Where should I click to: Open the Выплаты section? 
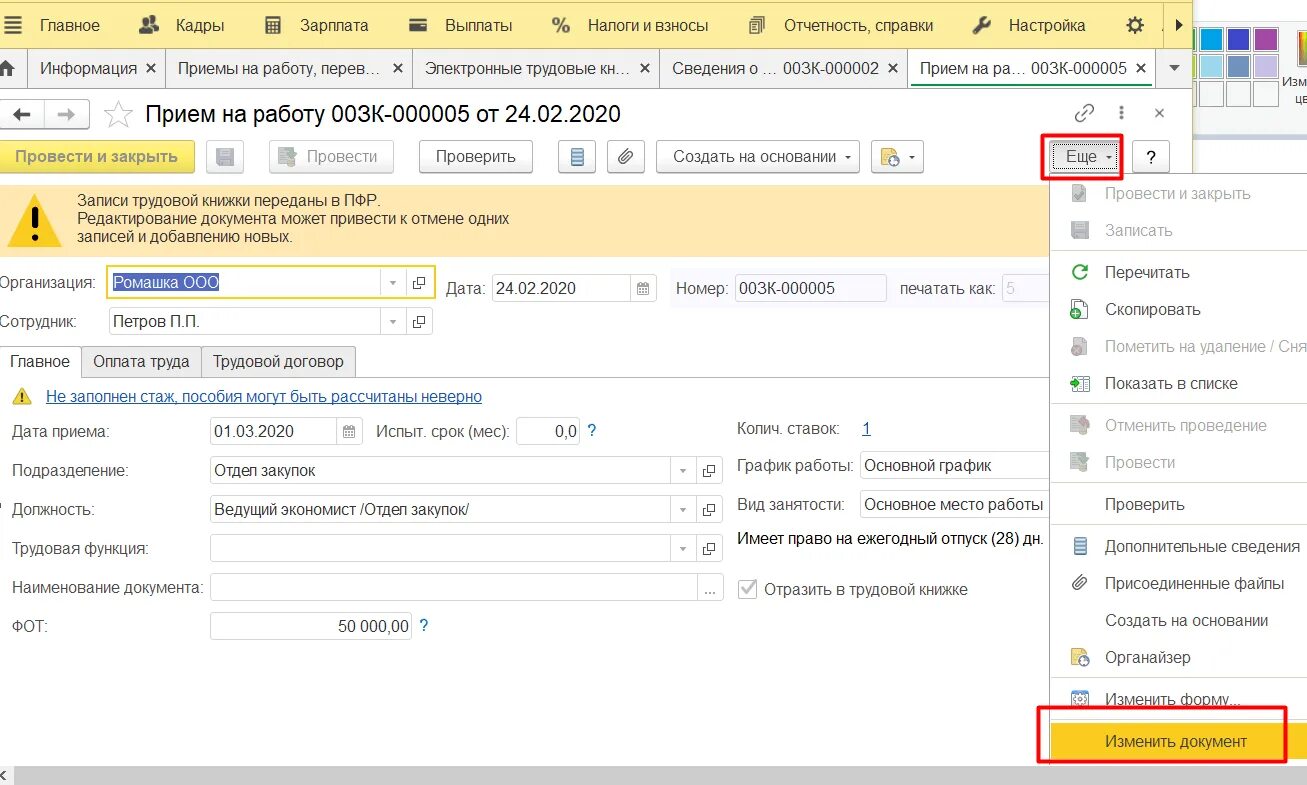coord(461,25)
